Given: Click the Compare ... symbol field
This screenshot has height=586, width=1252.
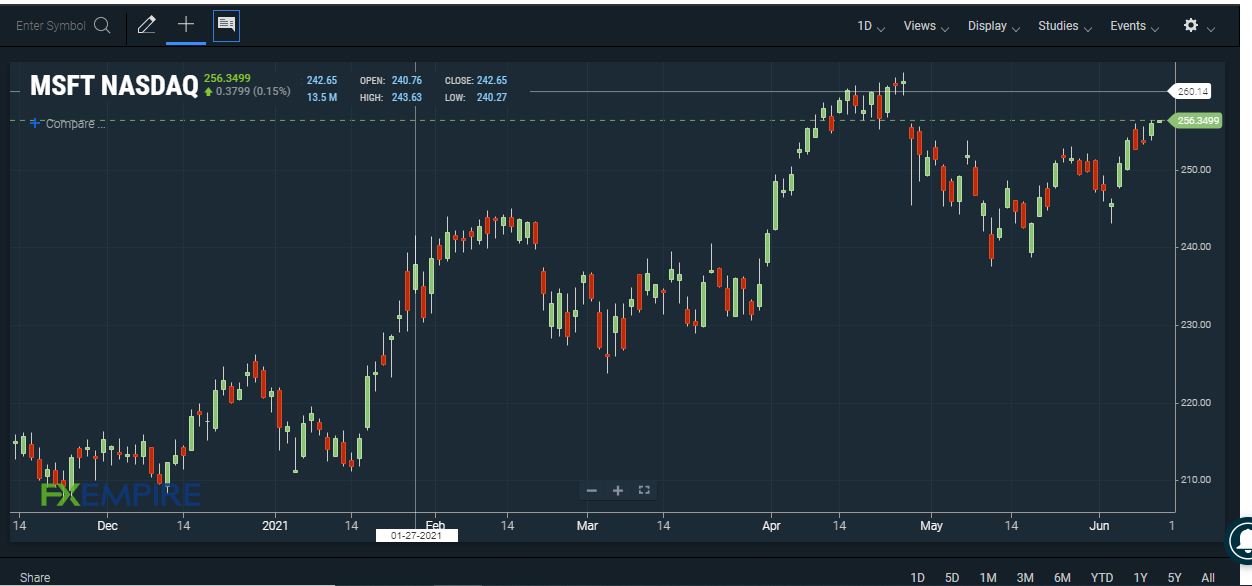Looking at the screenshot, I should pos(75,124).
